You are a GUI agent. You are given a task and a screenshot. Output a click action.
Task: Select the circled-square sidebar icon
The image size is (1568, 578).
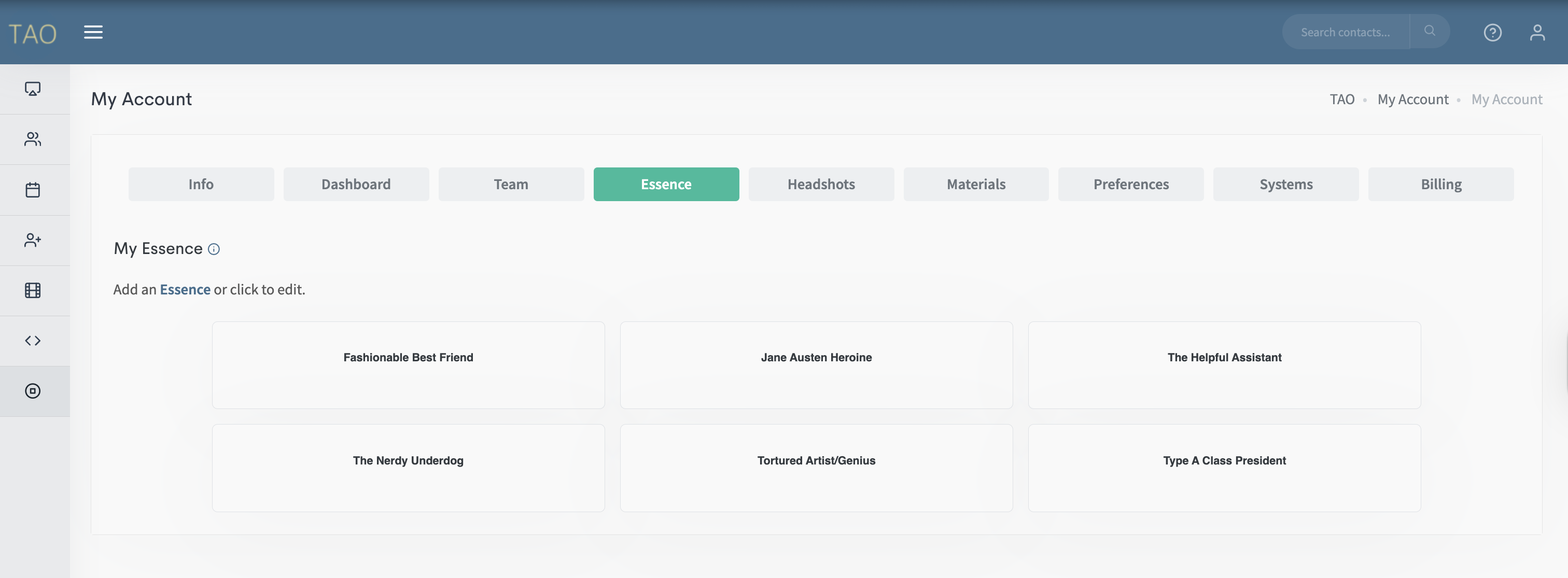[x=33, y=391]
